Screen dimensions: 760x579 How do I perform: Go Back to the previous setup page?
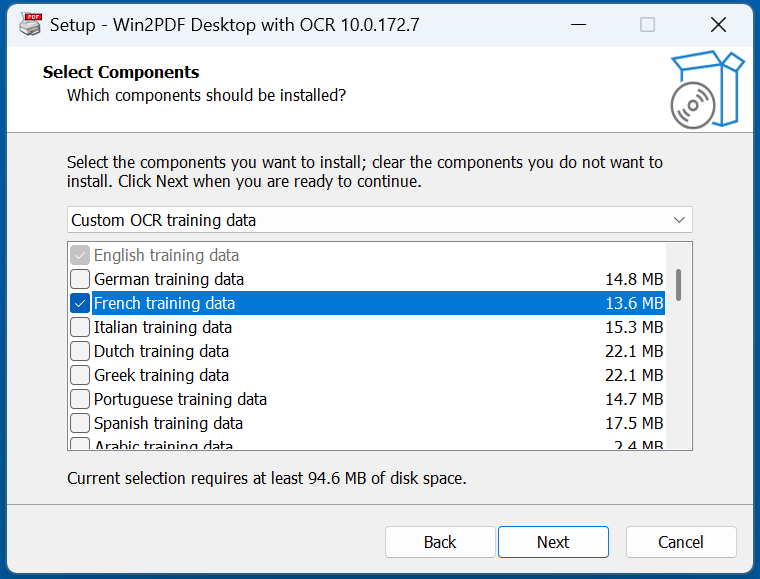coord(440,542)
